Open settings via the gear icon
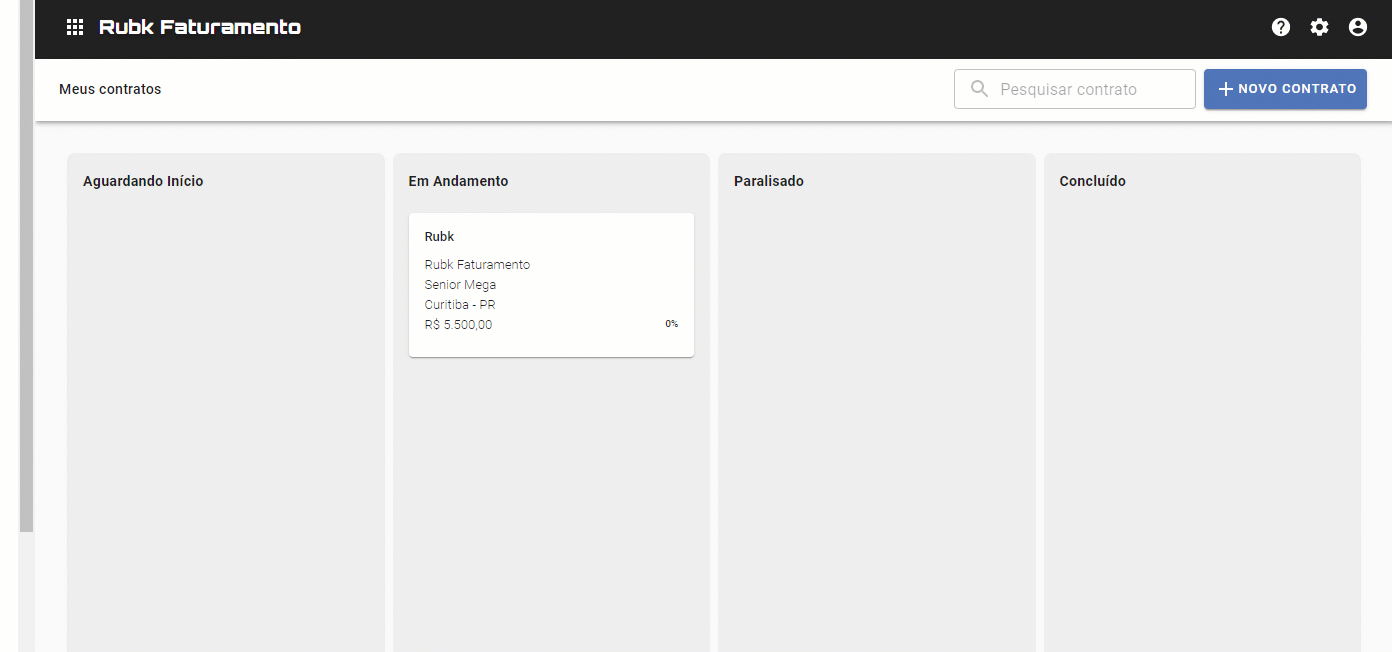The height and width of the screenshot is (652, 1392). pos(1320,28)
